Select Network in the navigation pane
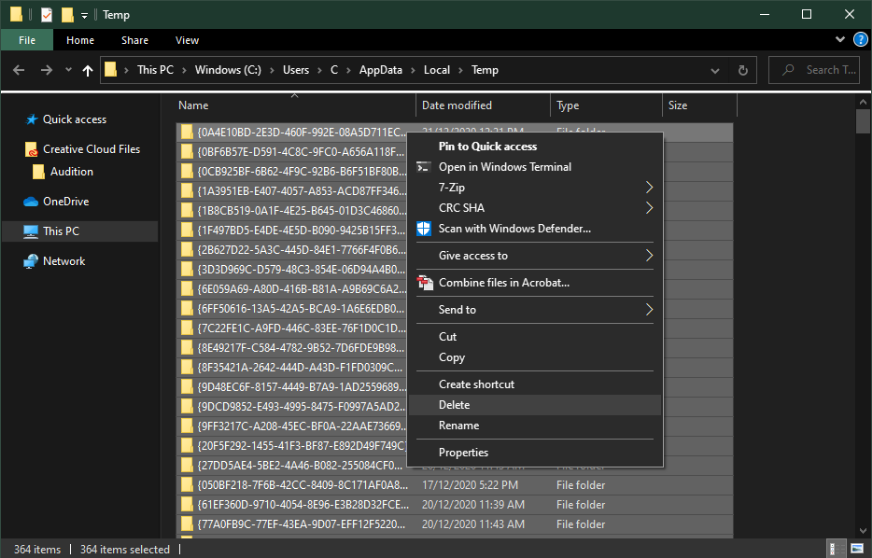Viewport: 872px width, 558px height. point(64,261)
